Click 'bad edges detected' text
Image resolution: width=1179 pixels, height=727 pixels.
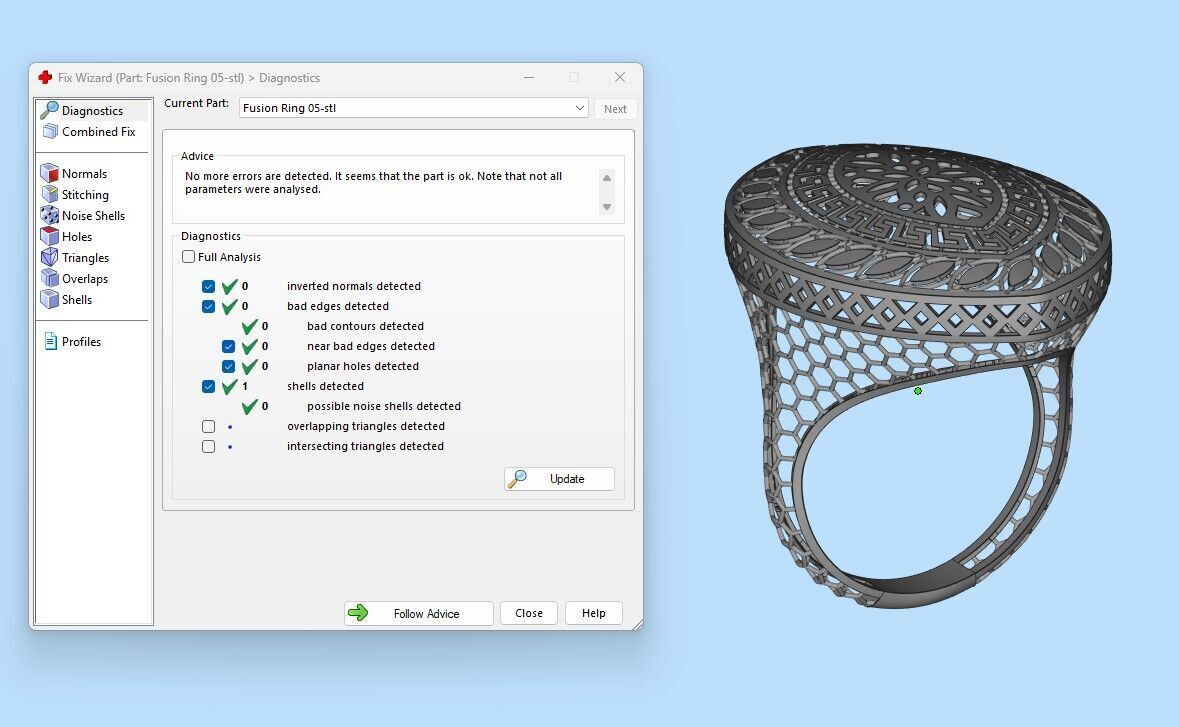(x=338, y=307)
